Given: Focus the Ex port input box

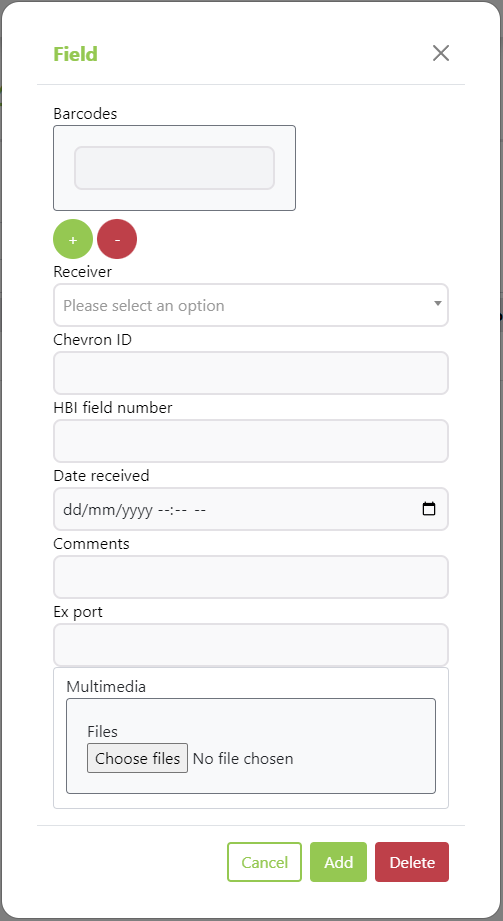Looking at the screenshot, I should tap(251, 645).
